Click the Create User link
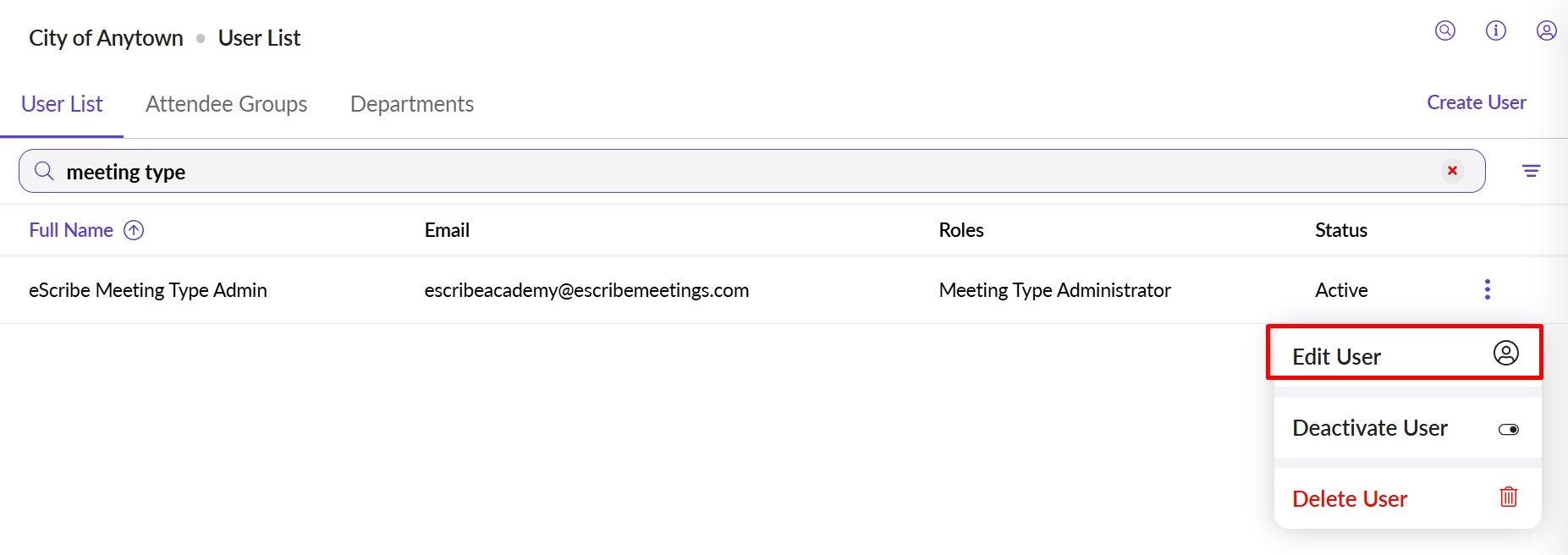Image resolution: width=1568 pixels, height=555 pixels. coord(1476,102)
